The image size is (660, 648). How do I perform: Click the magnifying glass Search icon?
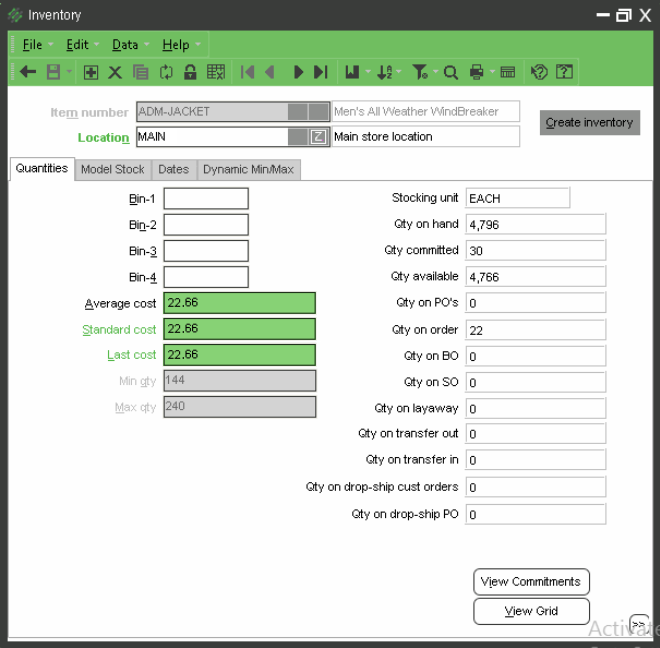pos(450,72)
